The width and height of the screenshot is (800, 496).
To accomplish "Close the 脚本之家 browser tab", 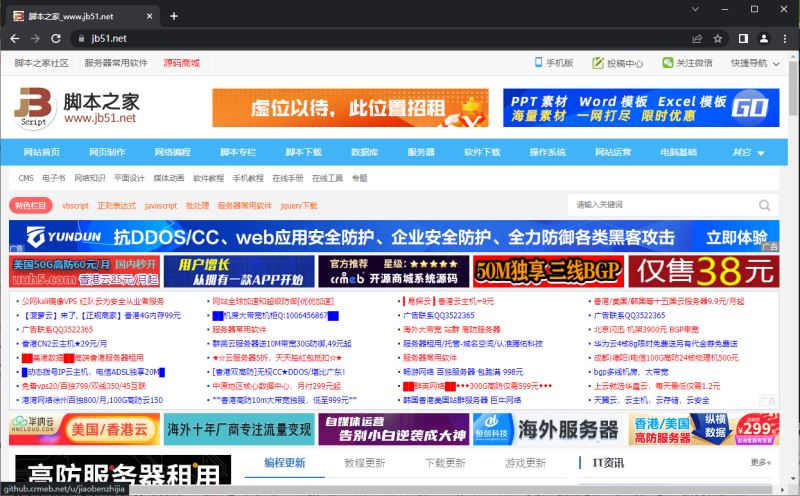I will 149,16.
